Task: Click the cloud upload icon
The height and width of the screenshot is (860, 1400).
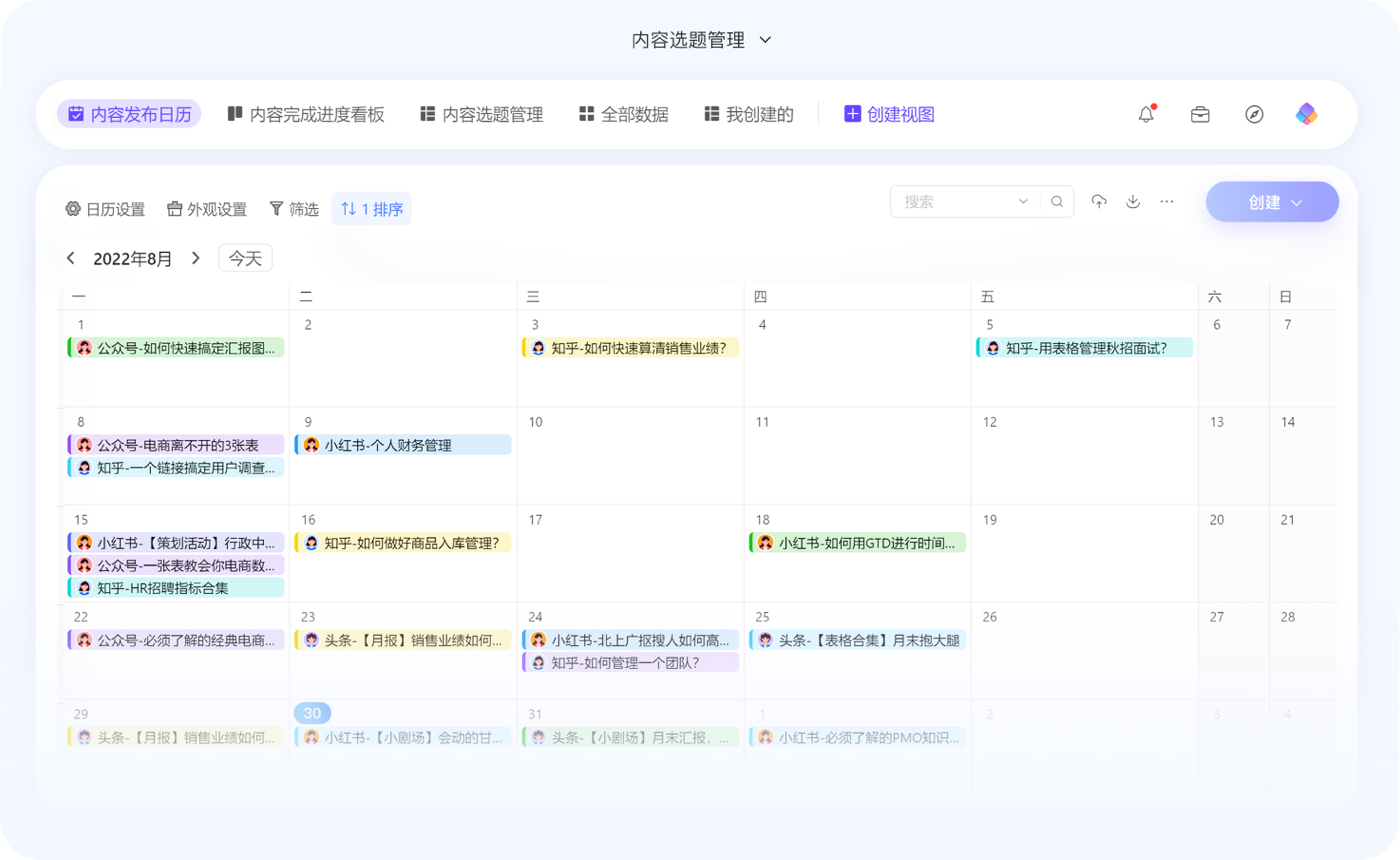Action: click(x=1099, y=201)
